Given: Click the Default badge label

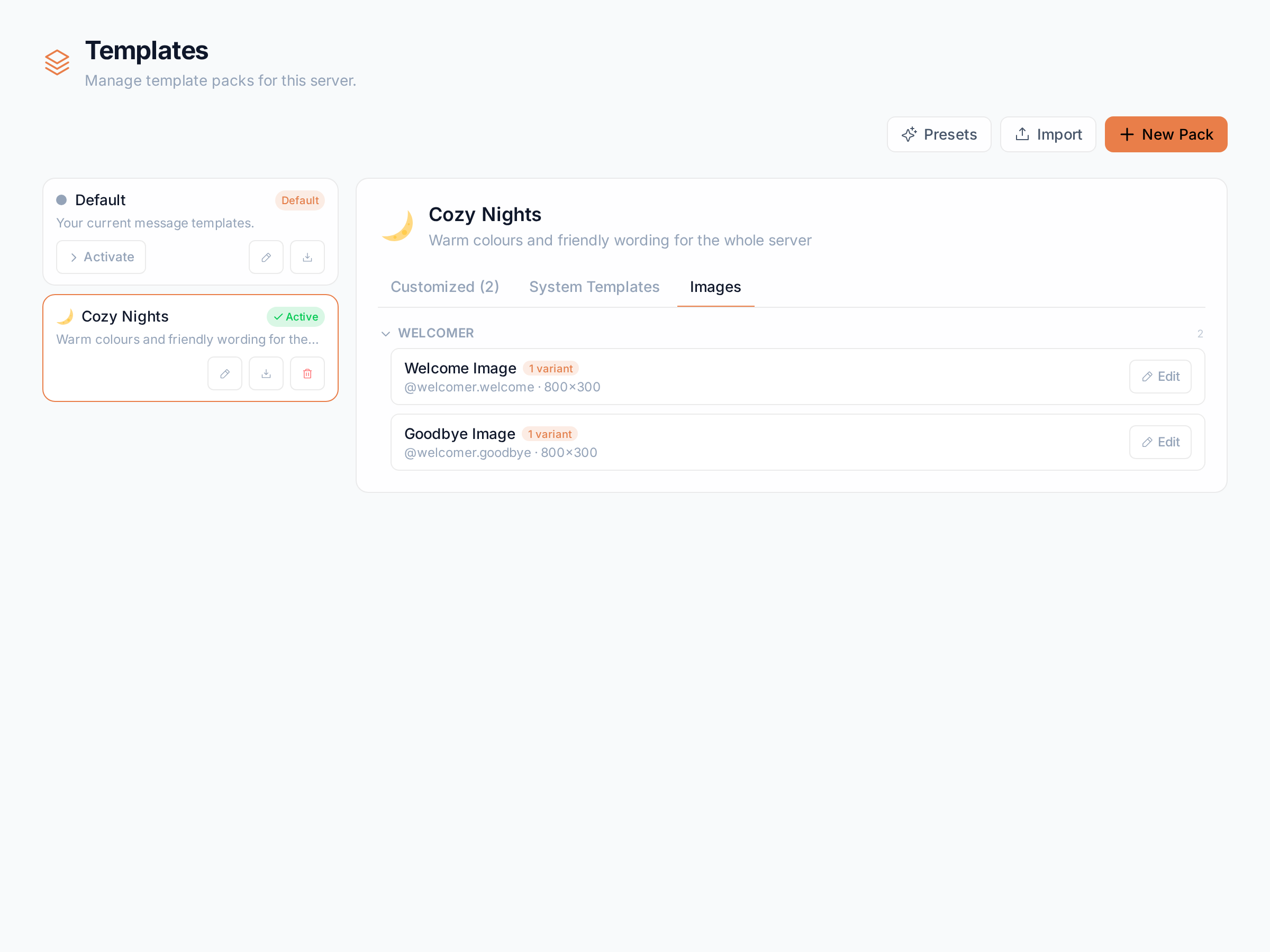Looking at the screenshot, I should pos(300,200).
